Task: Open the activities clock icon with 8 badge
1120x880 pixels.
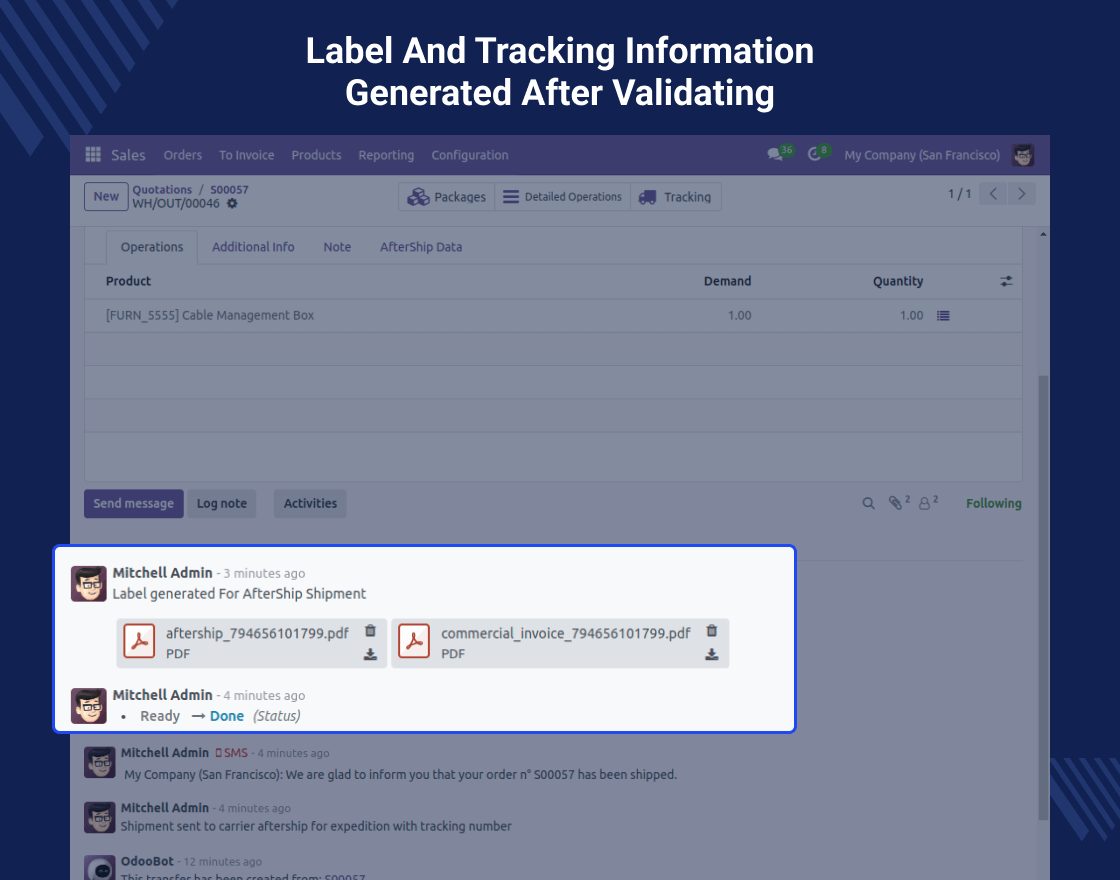Action: [814, 154]
